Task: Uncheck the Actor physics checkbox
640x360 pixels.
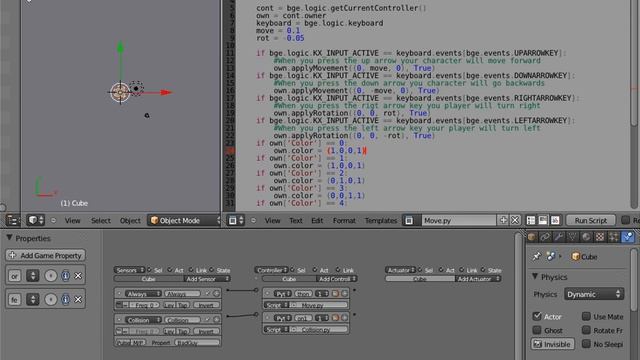Action: tap(537, 316)
